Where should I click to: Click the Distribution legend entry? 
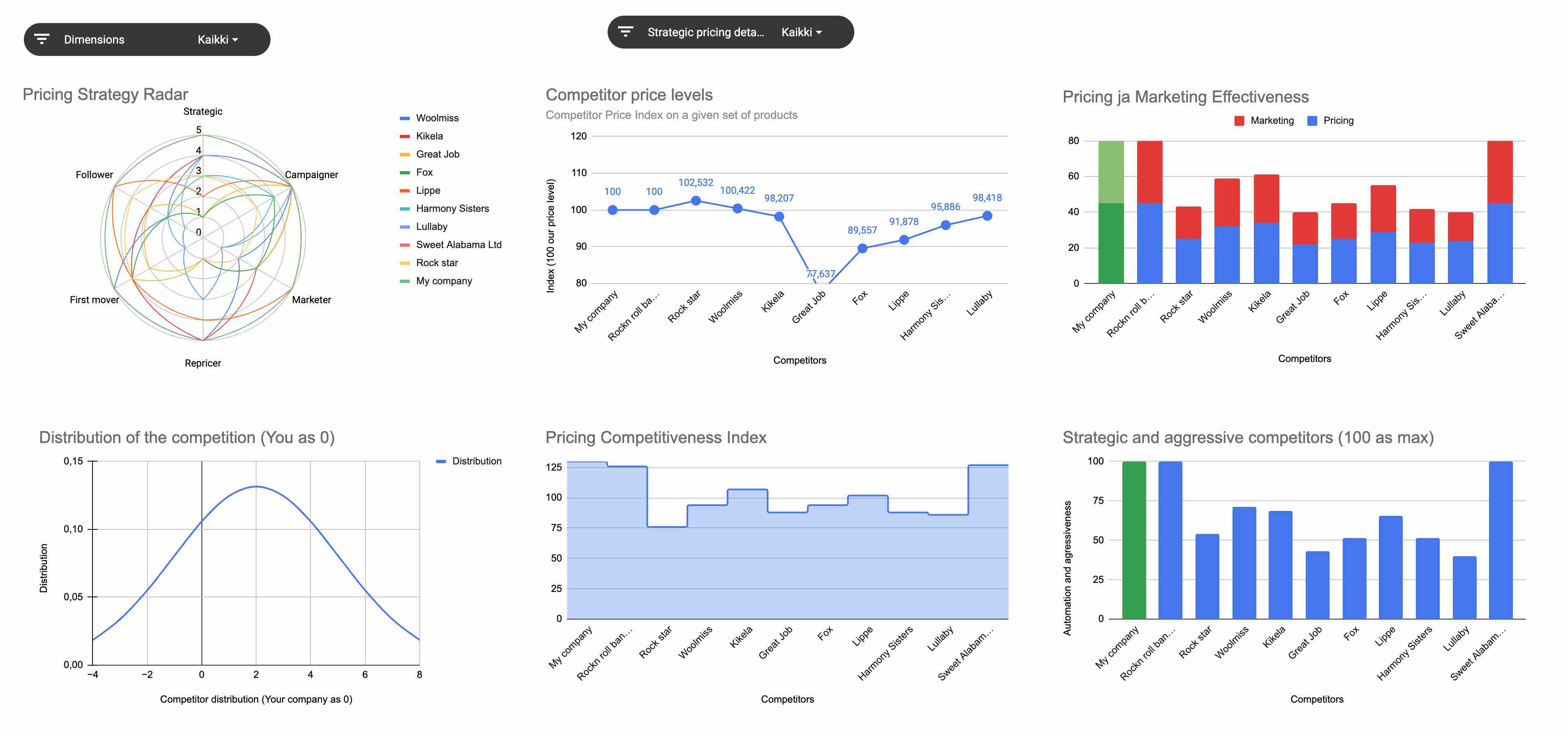pyautogui.click(x=469, y=461)
